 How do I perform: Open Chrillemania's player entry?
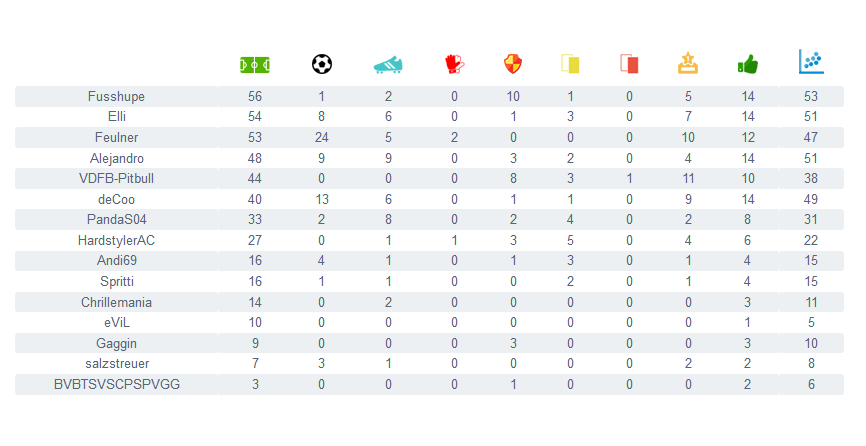point(116,302)
